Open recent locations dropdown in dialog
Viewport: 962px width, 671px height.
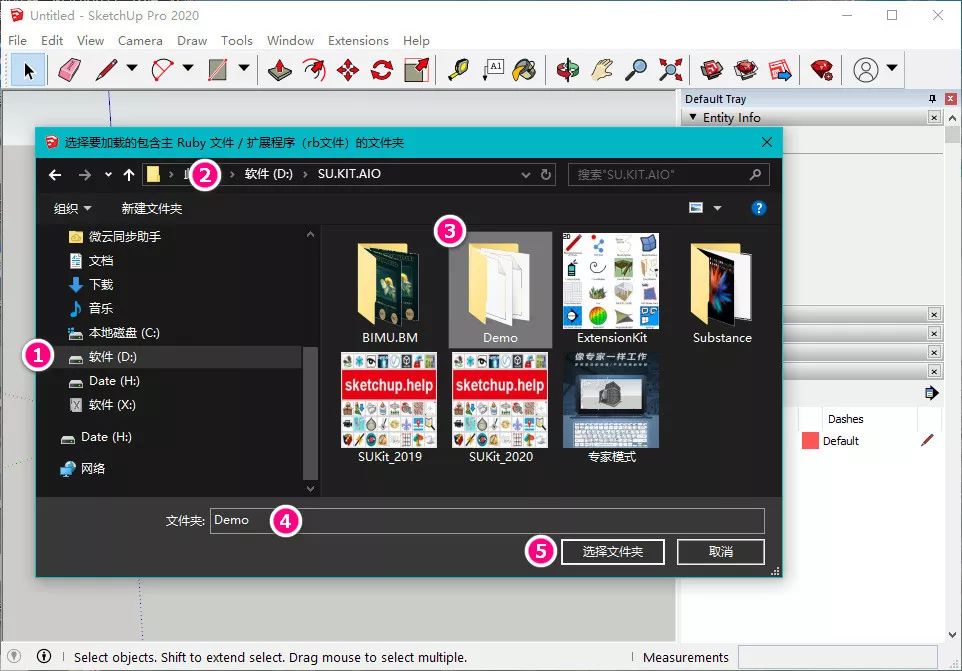[108, 175]
